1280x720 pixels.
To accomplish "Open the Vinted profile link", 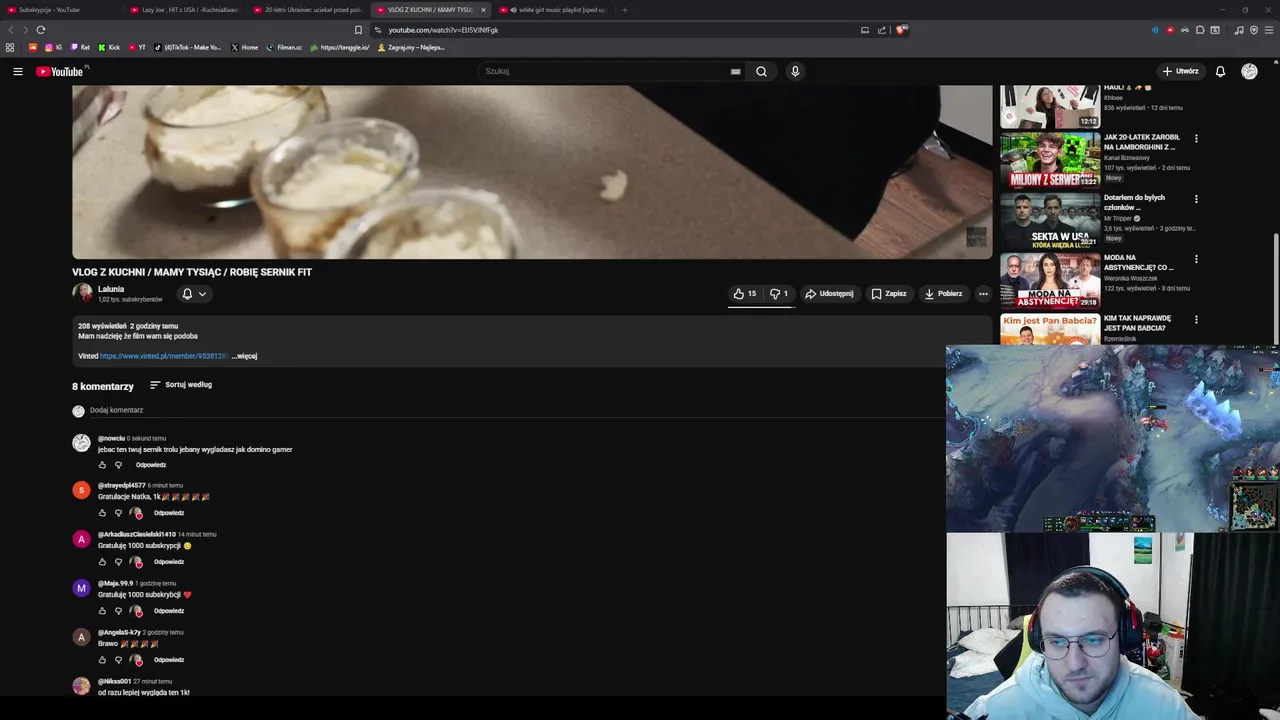I will tap(164, 356).
